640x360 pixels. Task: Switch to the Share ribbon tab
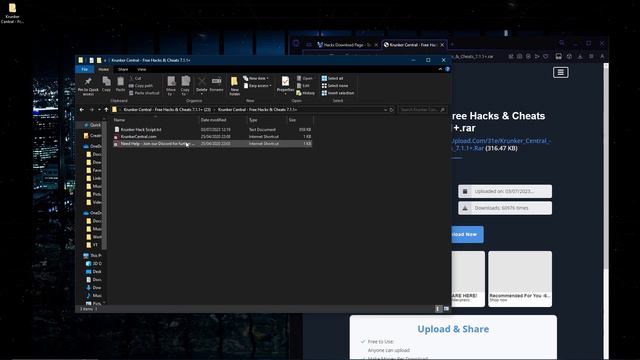tap(123, 69)
